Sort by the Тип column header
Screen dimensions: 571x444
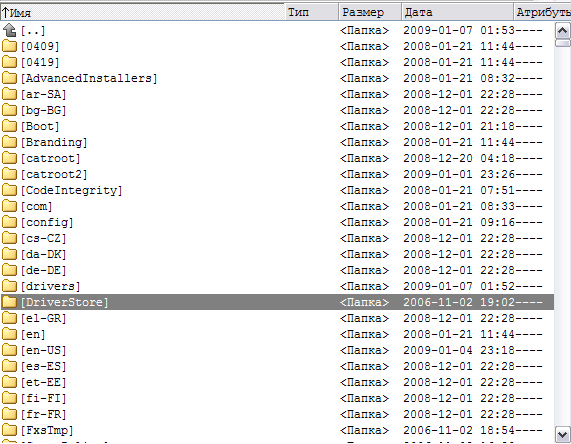(x=312, y=12)
